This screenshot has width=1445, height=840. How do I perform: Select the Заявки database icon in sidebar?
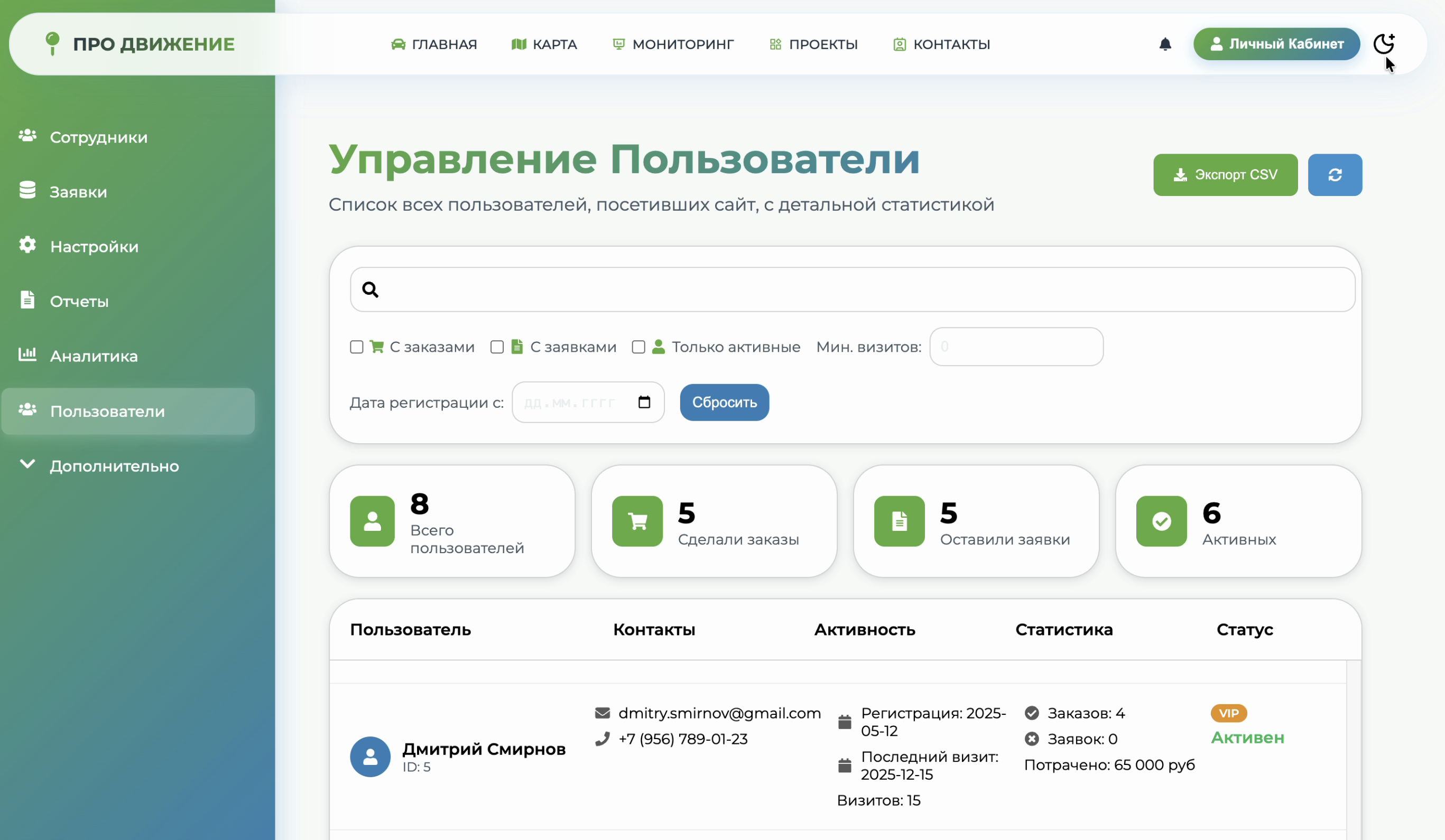click(27, 190)
